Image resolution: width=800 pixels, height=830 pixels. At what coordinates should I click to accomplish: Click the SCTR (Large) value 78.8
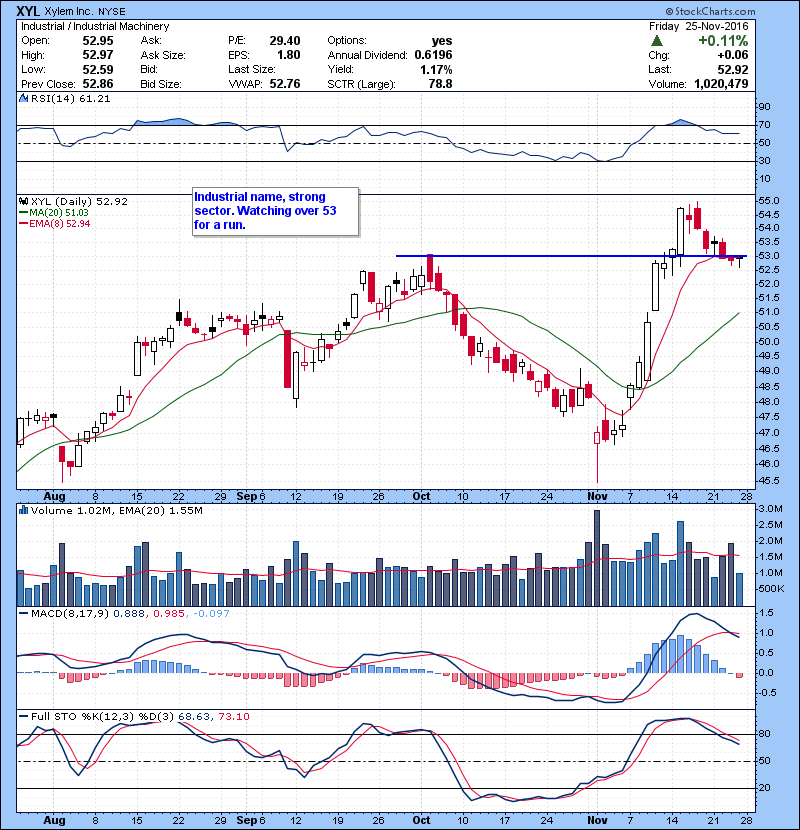click(x=441, y=84)
